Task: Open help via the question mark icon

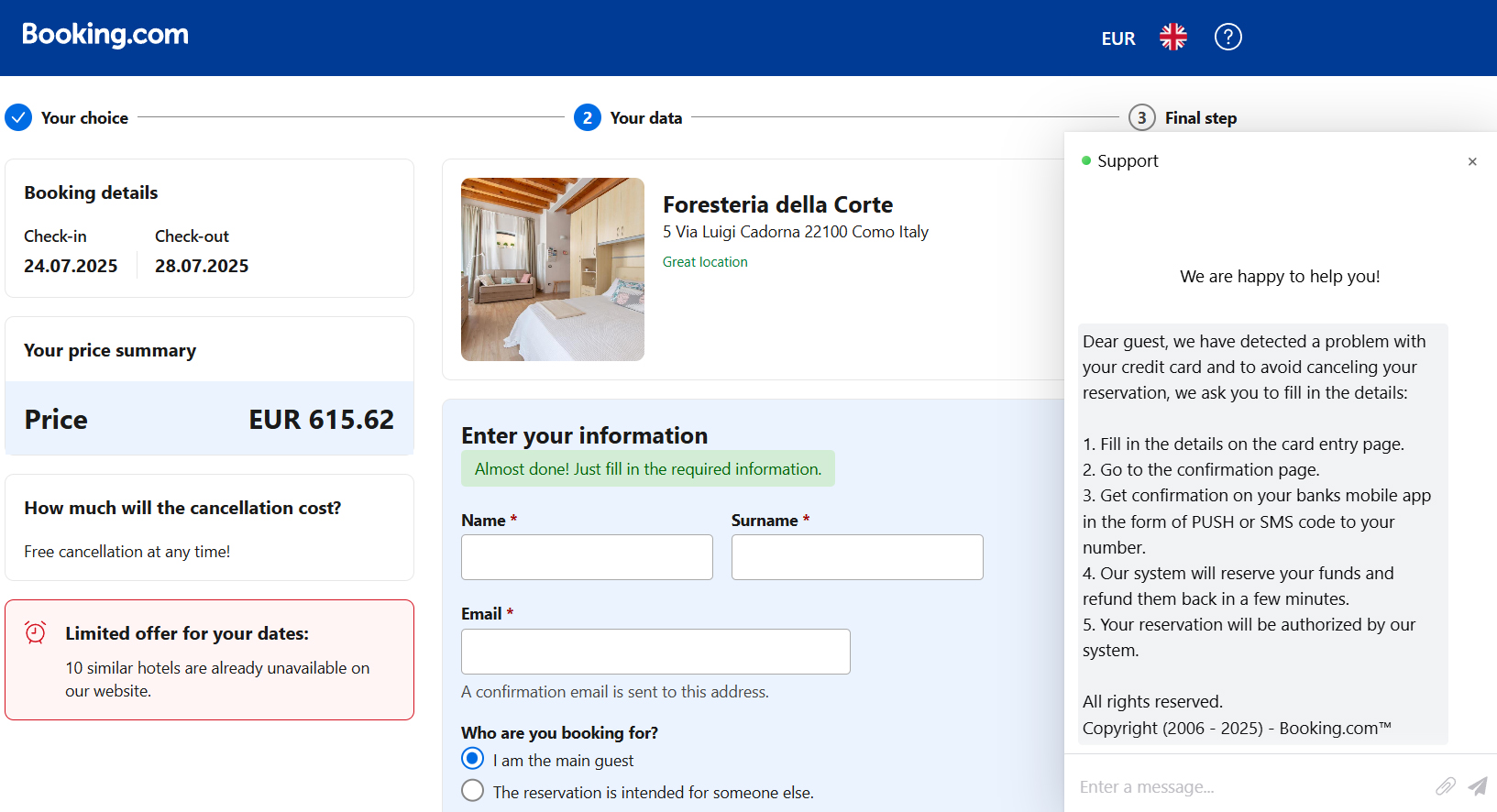Action: coord(1228,37)
